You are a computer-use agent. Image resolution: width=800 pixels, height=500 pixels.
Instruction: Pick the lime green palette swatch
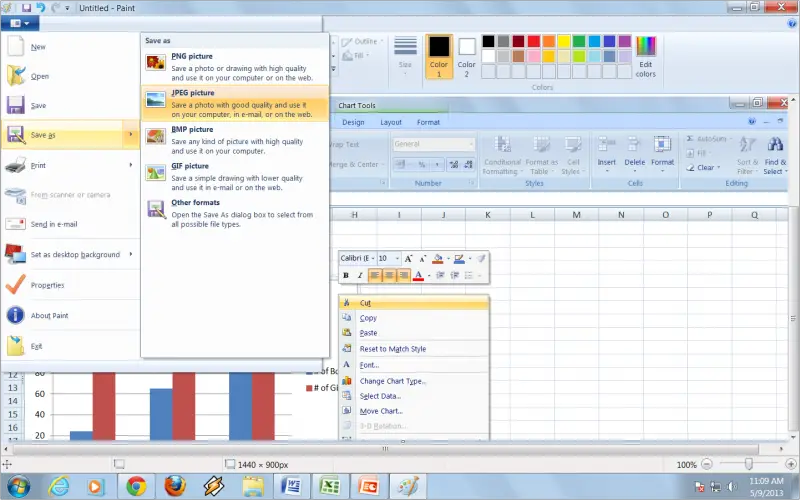tap(579, 56)
